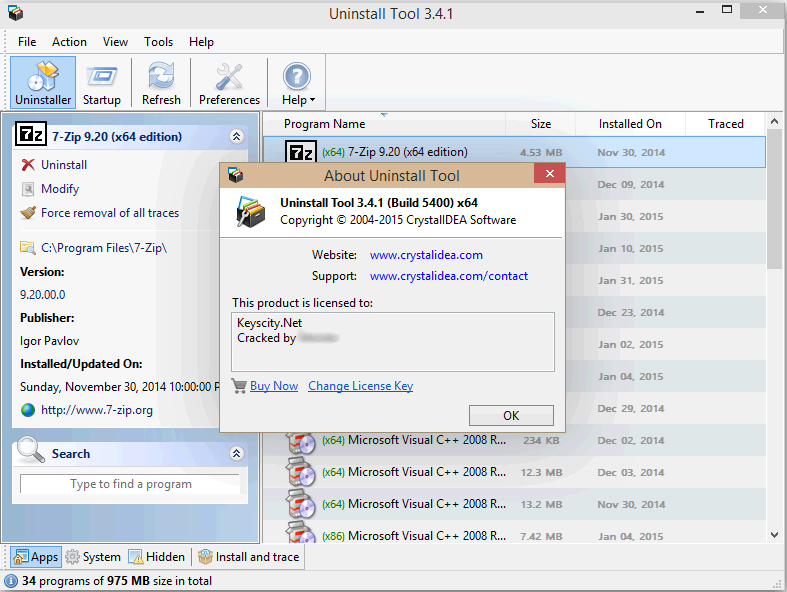787x592 pixels.
Task: Switch to the Apps tab
Action: 36,557
